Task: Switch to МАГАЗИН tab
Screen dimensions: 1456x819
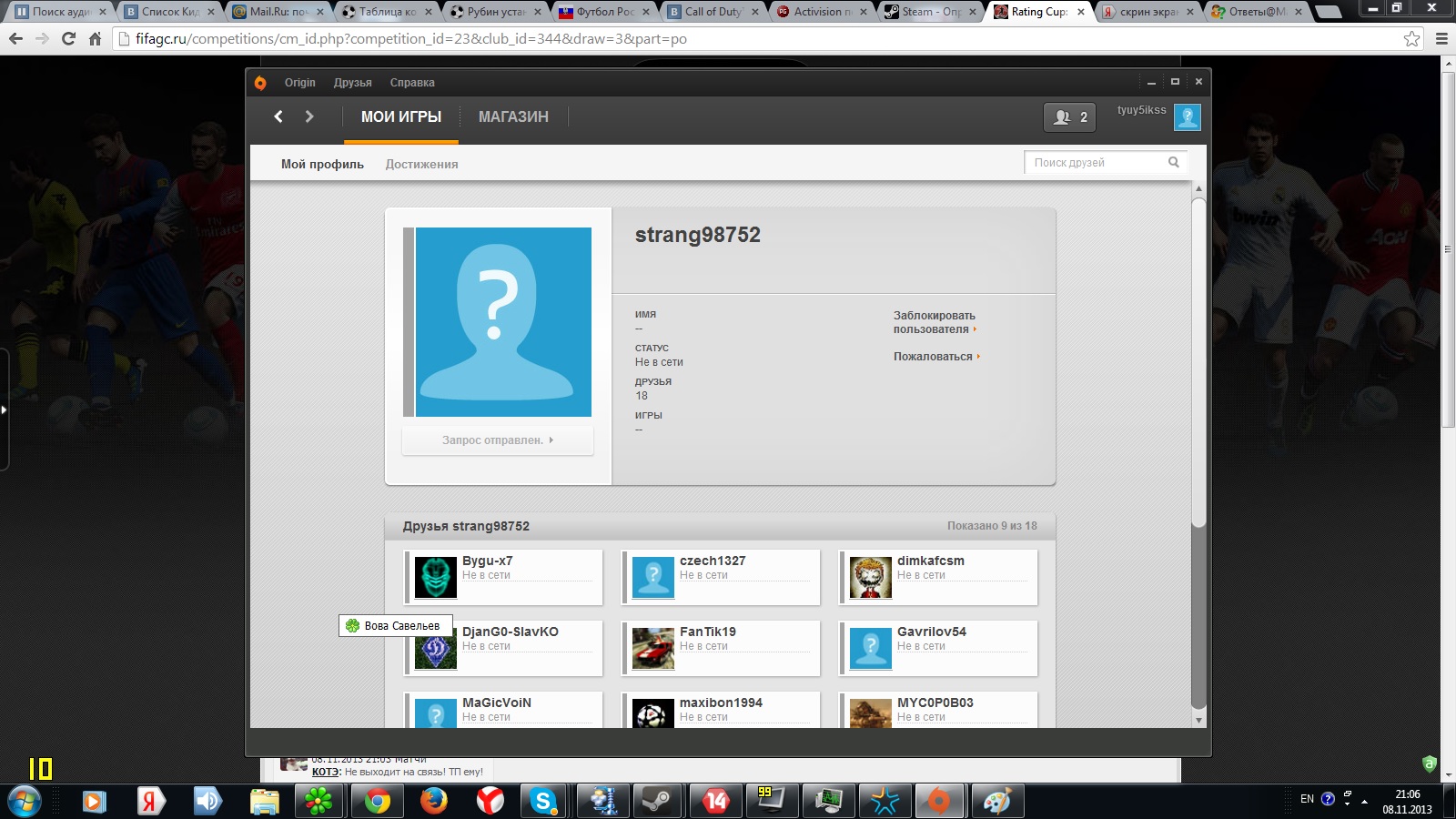Action: pyautogui.click(x=513, y=116)
